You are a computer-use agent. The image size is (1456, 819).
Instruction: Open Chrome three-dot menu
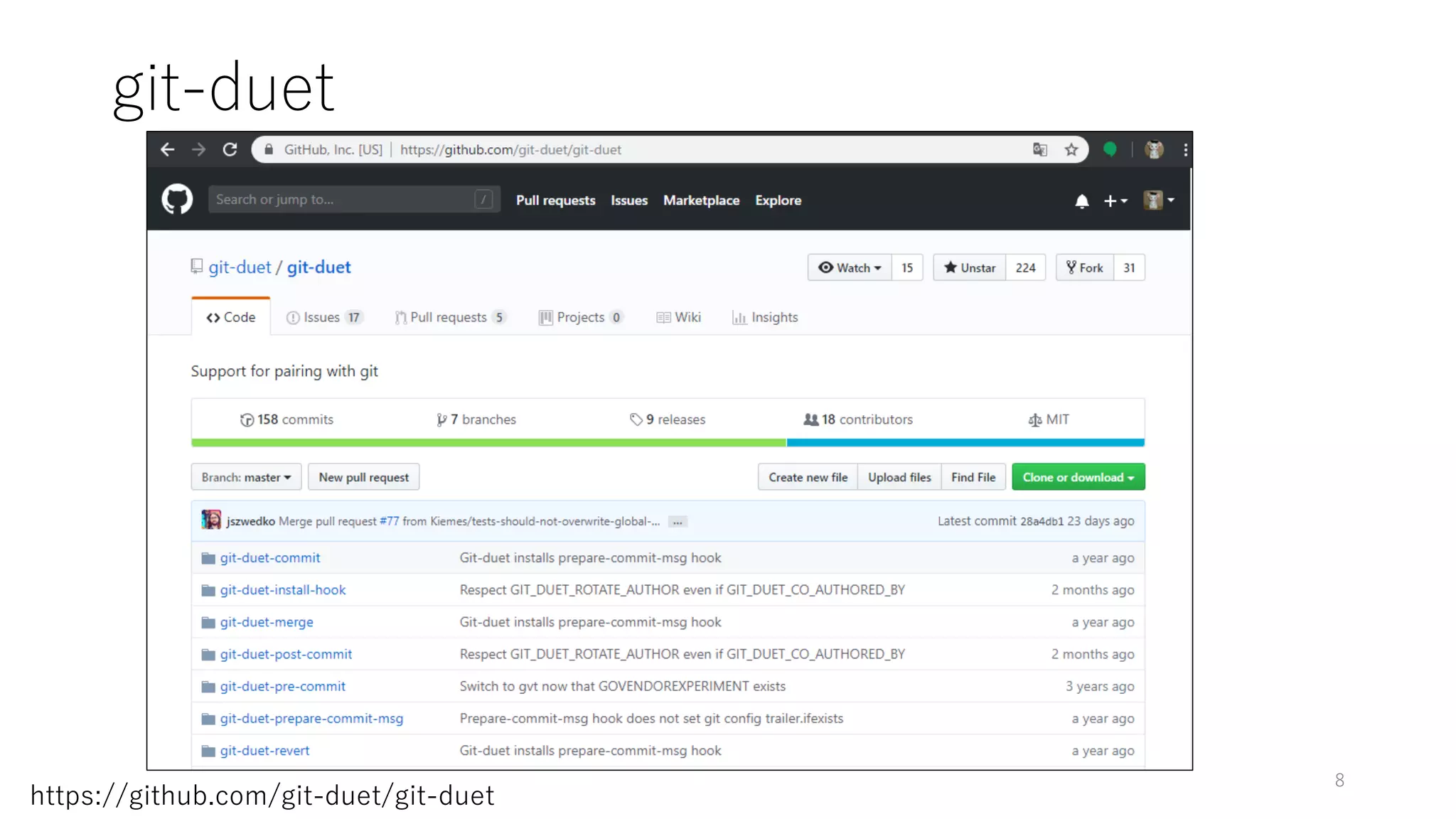(1185, 149)
